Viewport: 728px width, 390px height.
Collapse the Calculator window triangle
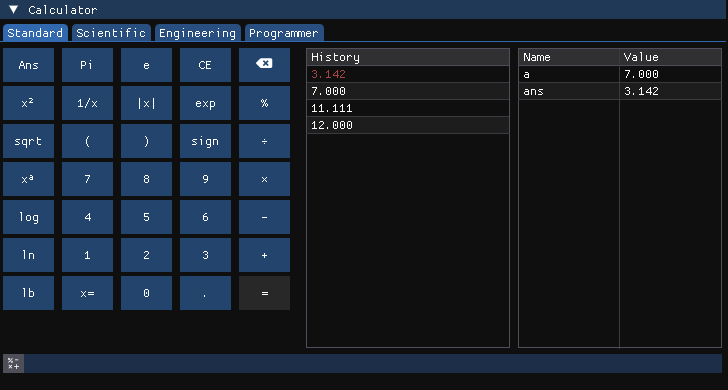click(x=13, y=10)
